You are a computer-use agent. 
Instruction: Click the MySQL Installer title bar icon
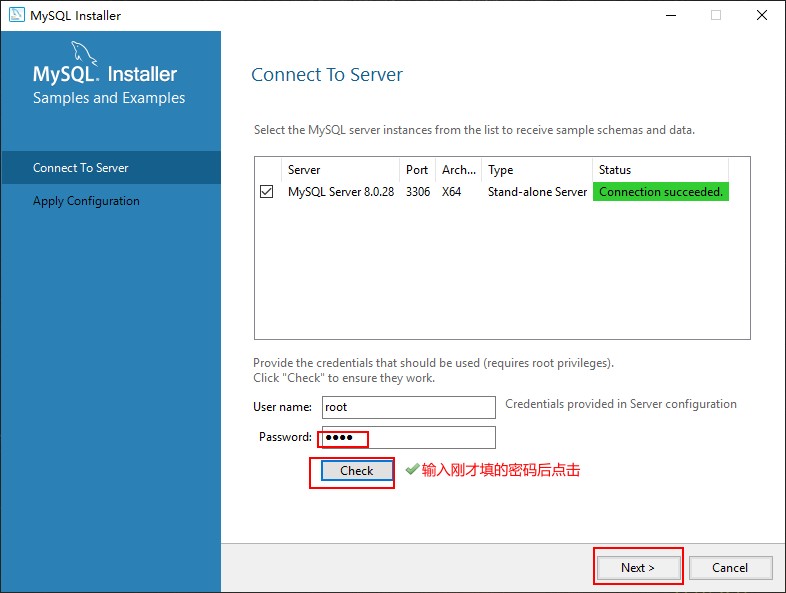pyautogui.click(x=17, y=15)
